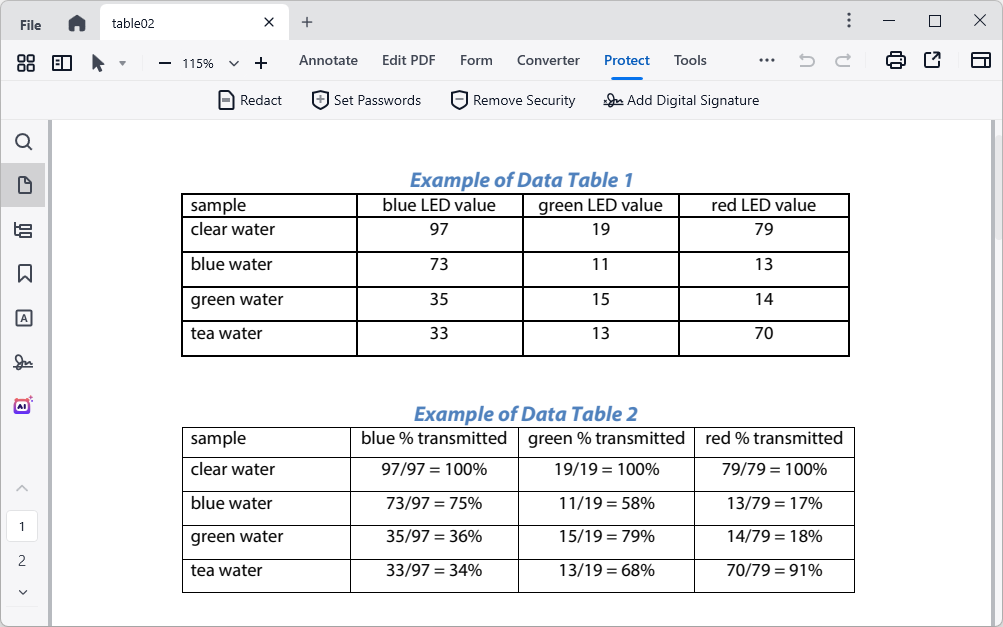The width and height of the screenshot is (1003, 627).
Task: Expand the cursor tool dropdown arrow
Action: [122, 63]
